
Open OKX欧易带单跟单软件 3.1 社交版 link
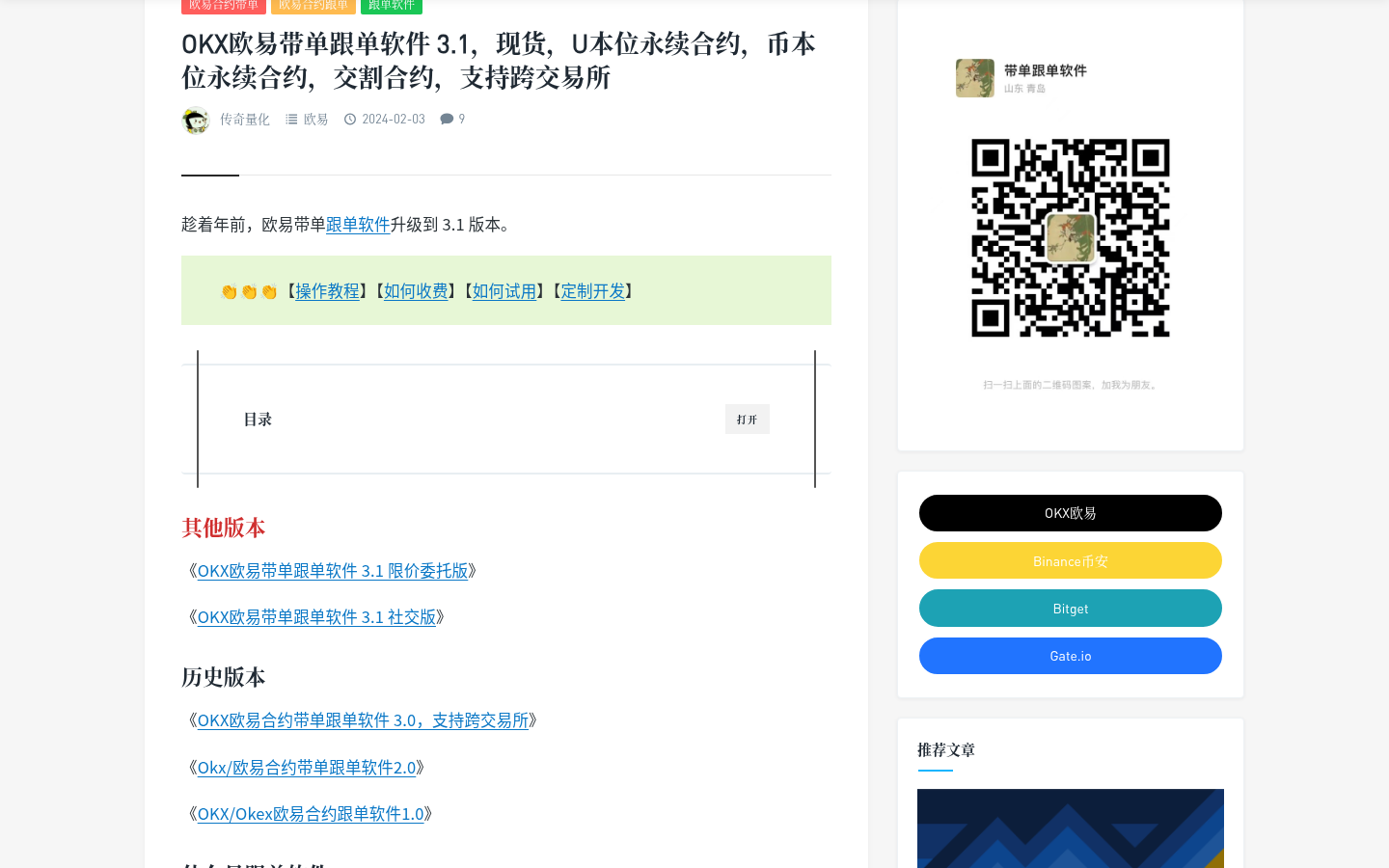pos(316,617)
